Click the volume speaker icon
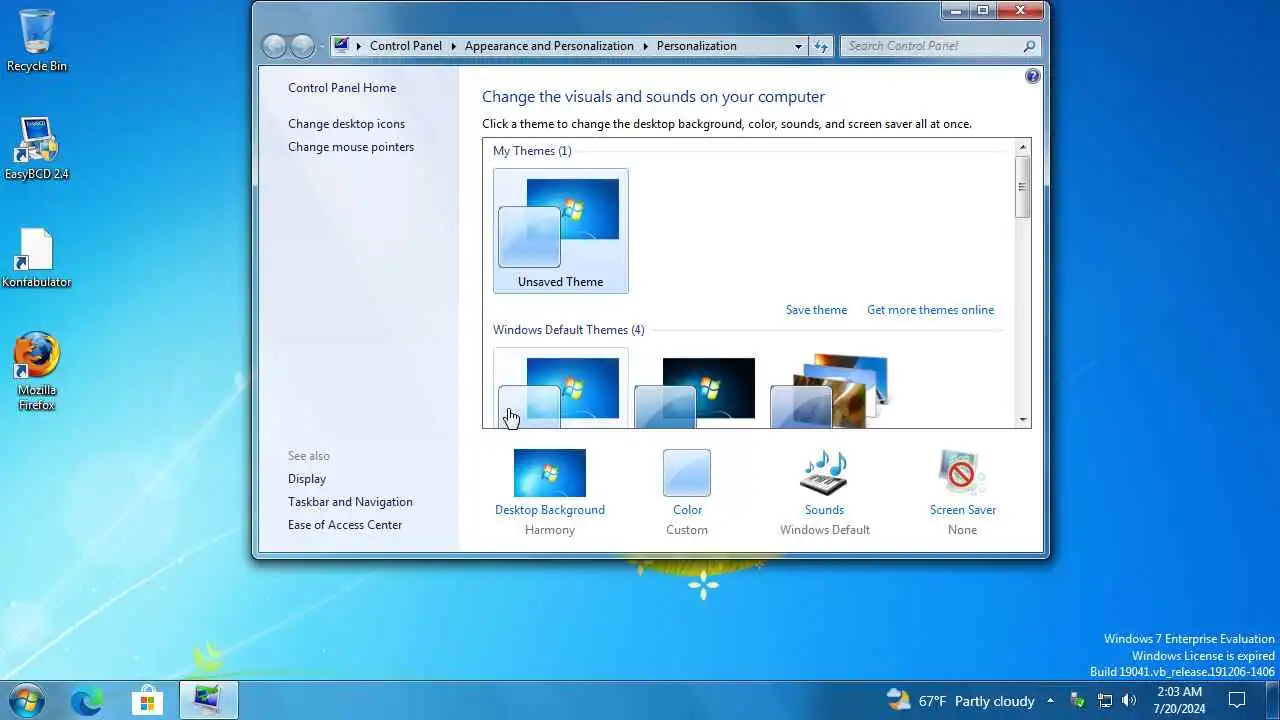Image resolution: width=1280 pixels, height=720 pixels. click(1130, 700)
